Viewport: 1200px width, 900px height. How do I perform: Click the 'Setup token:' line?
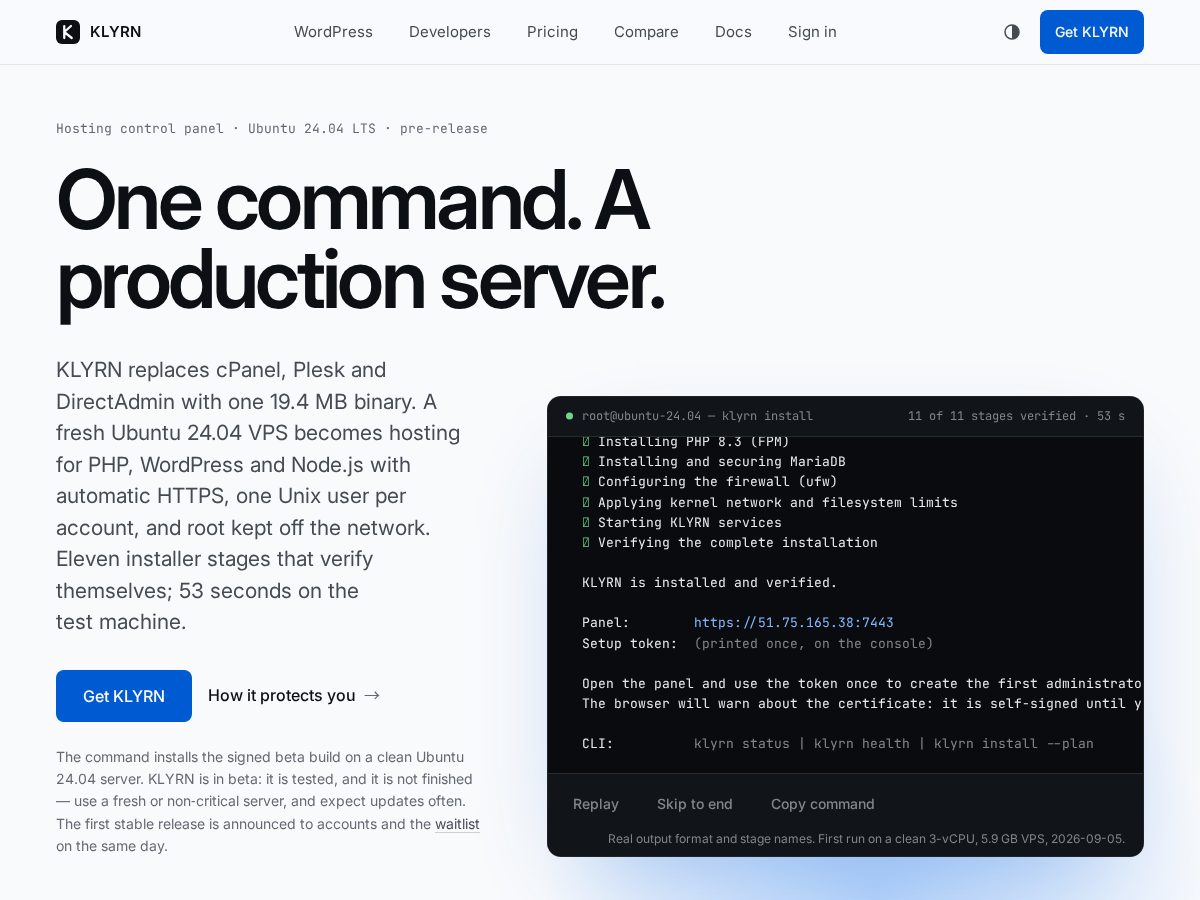(x=758, y=643)
